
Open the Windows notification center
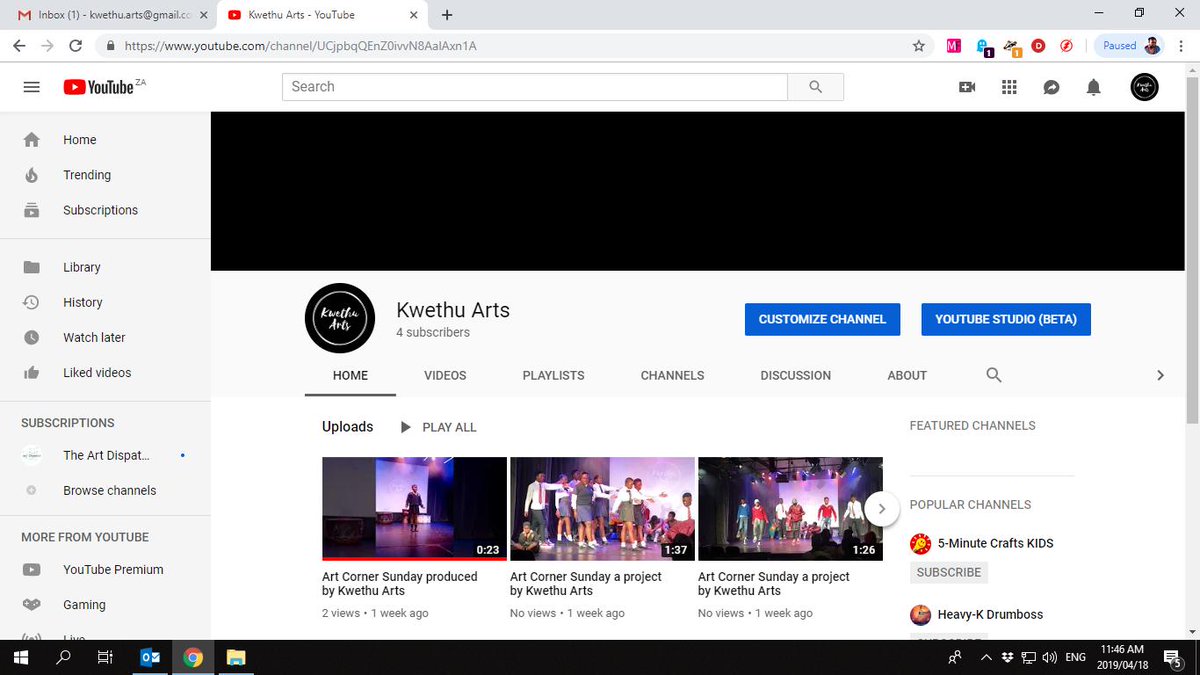click(x=1175, y=657)
